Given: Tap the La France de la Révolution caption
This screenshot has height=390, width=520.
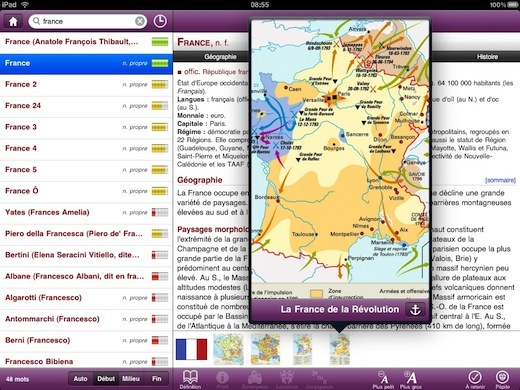Looking at the screenshot, I should pos(340,310).
